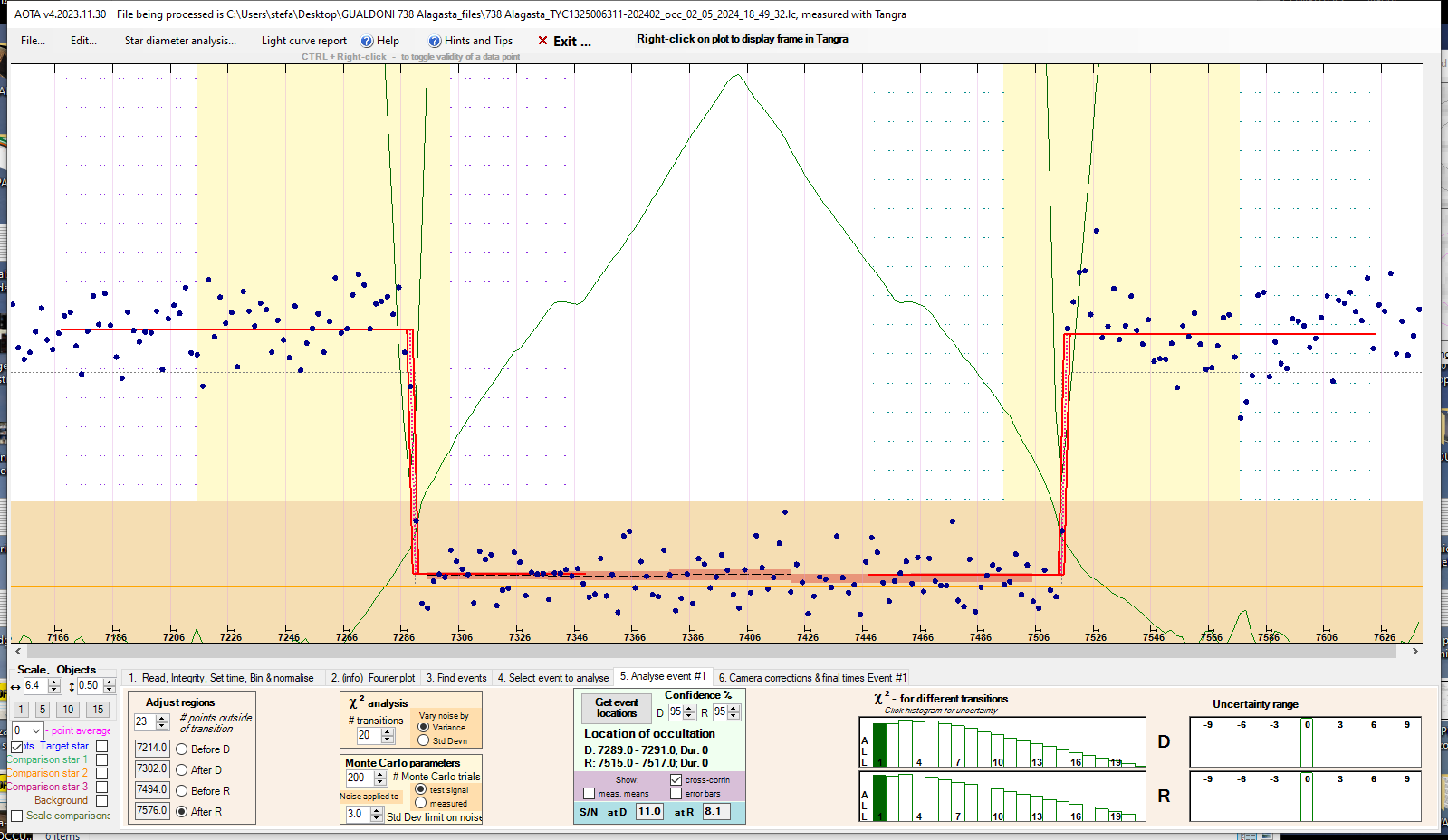Choose Variance for vary noise by
1448x840 pixels.
[423, 727]
